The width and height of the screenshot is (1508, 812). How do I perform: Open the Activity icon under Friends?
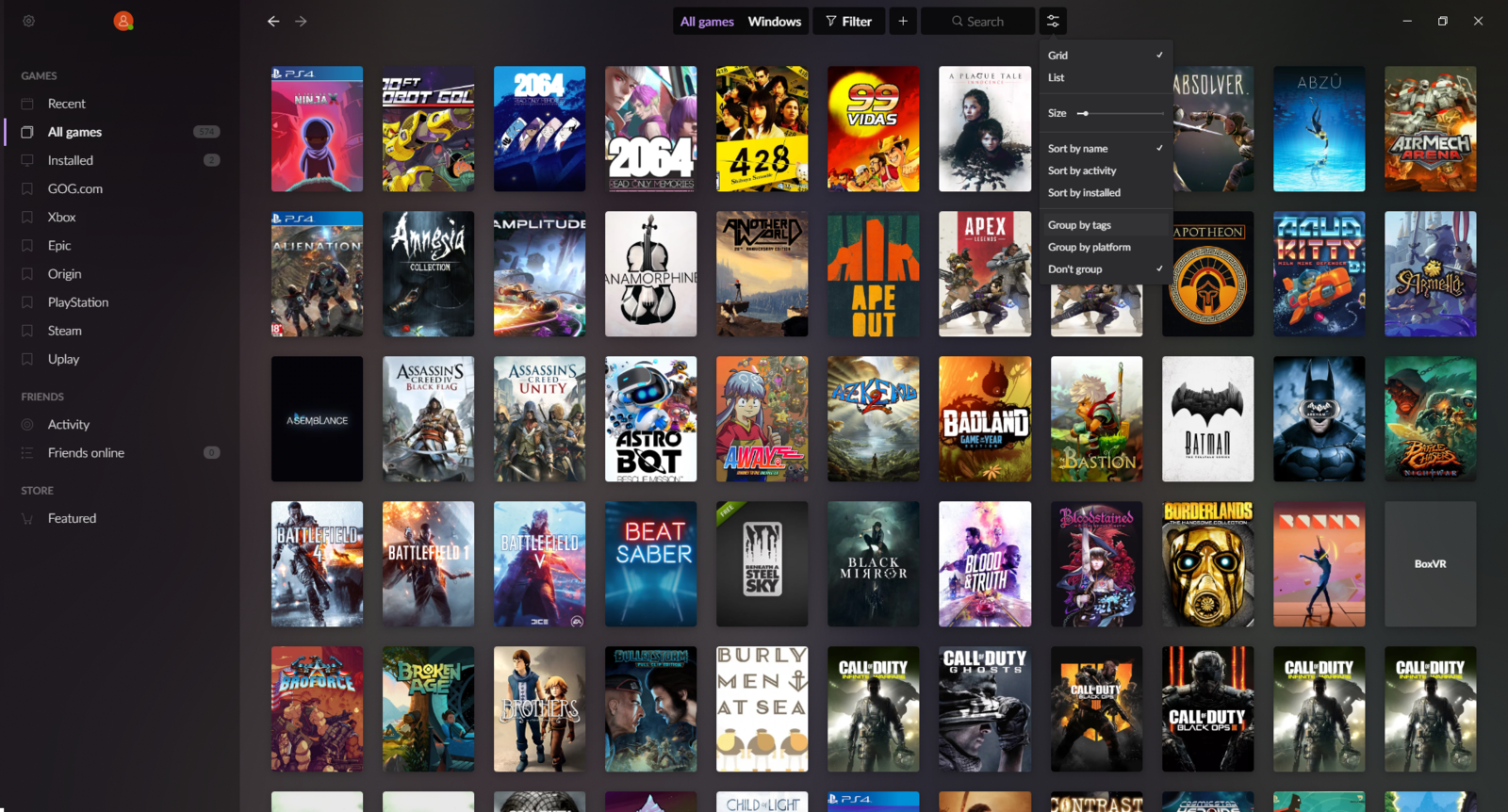point(27,425)
